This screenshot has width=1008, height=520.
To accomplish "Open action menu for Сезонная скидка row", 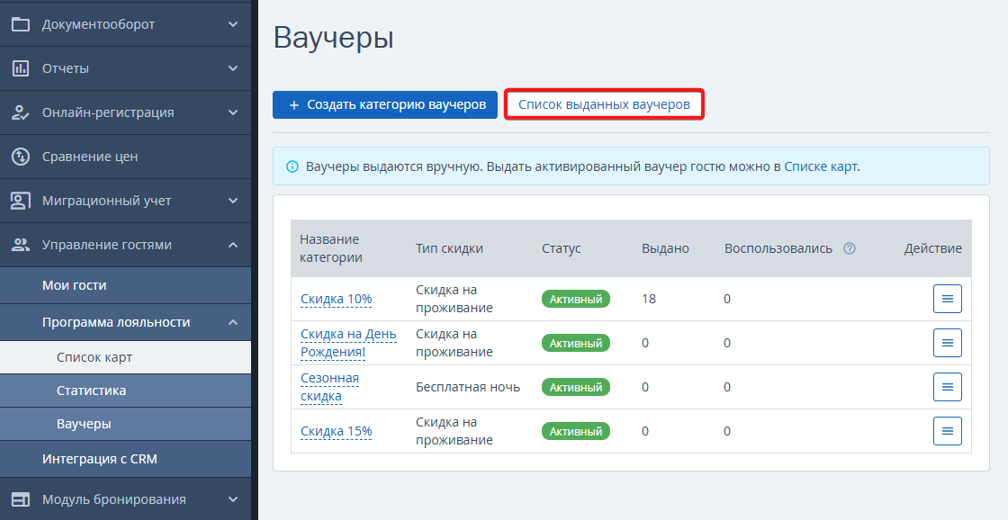I will [947, 387].
